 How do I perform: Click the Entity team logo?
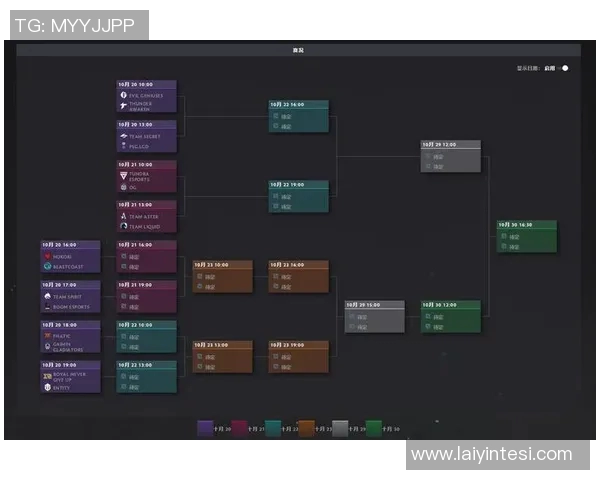tap(47, 387)
